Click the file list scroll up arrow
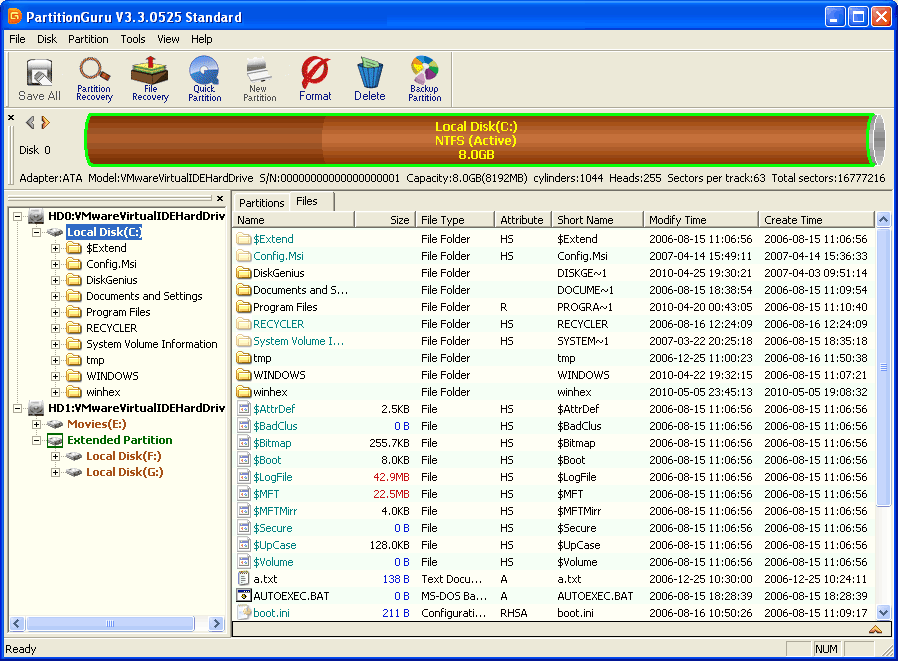This screenshot has height=661, width=898. point(884,219)
